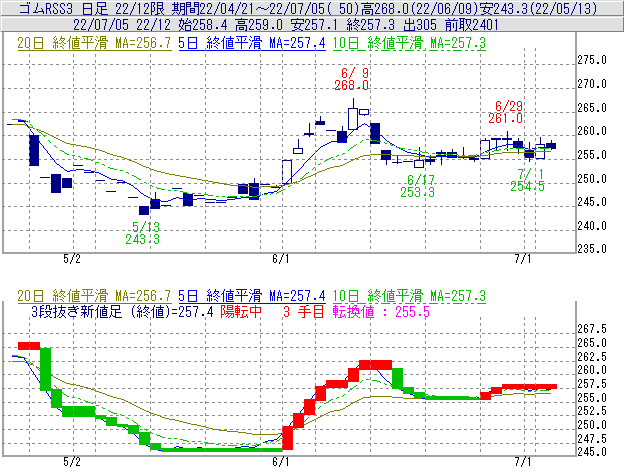This screenshot has height=475, width=624.
Task: Click the 260.0 upper chart axis label
Action: [592, 131]
